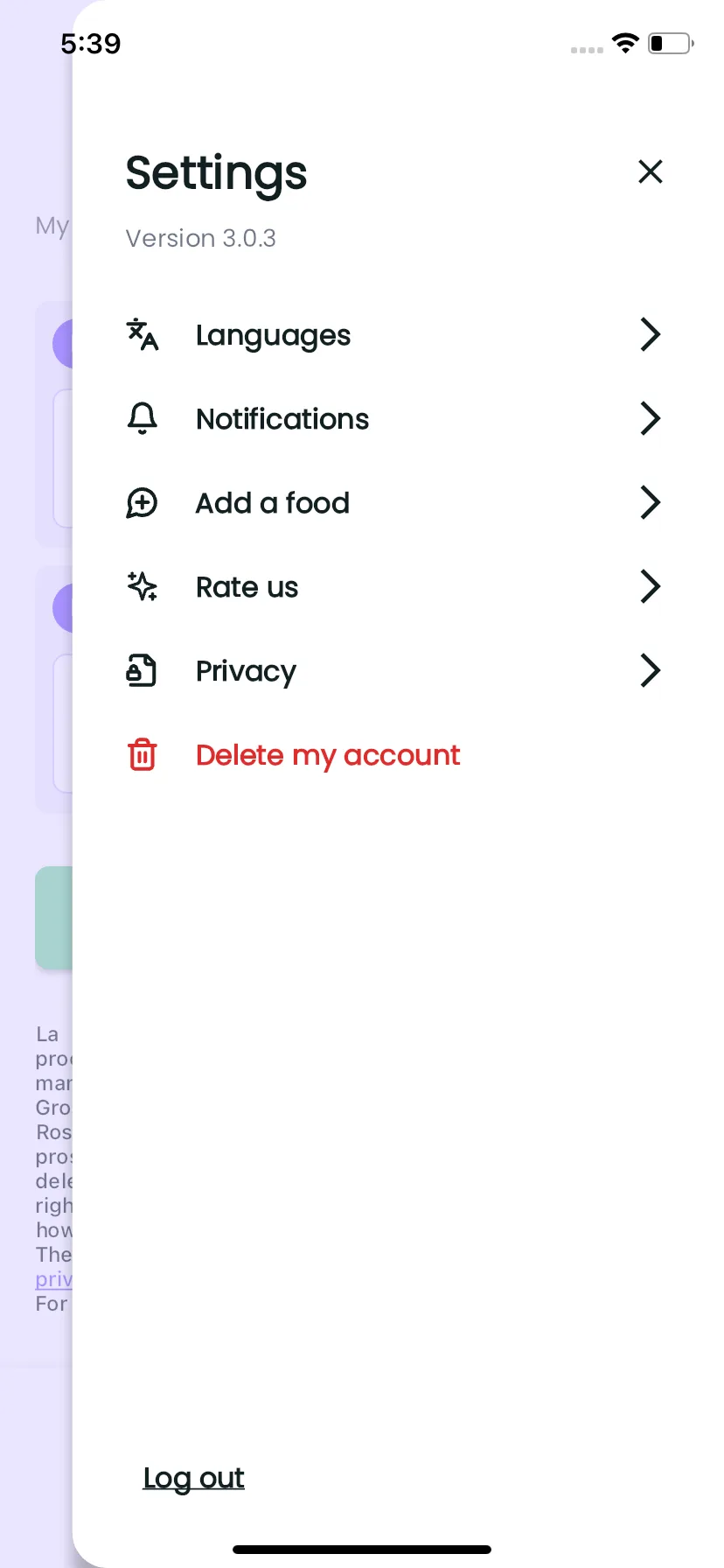Click the Delete my account text

pos(328,755)
